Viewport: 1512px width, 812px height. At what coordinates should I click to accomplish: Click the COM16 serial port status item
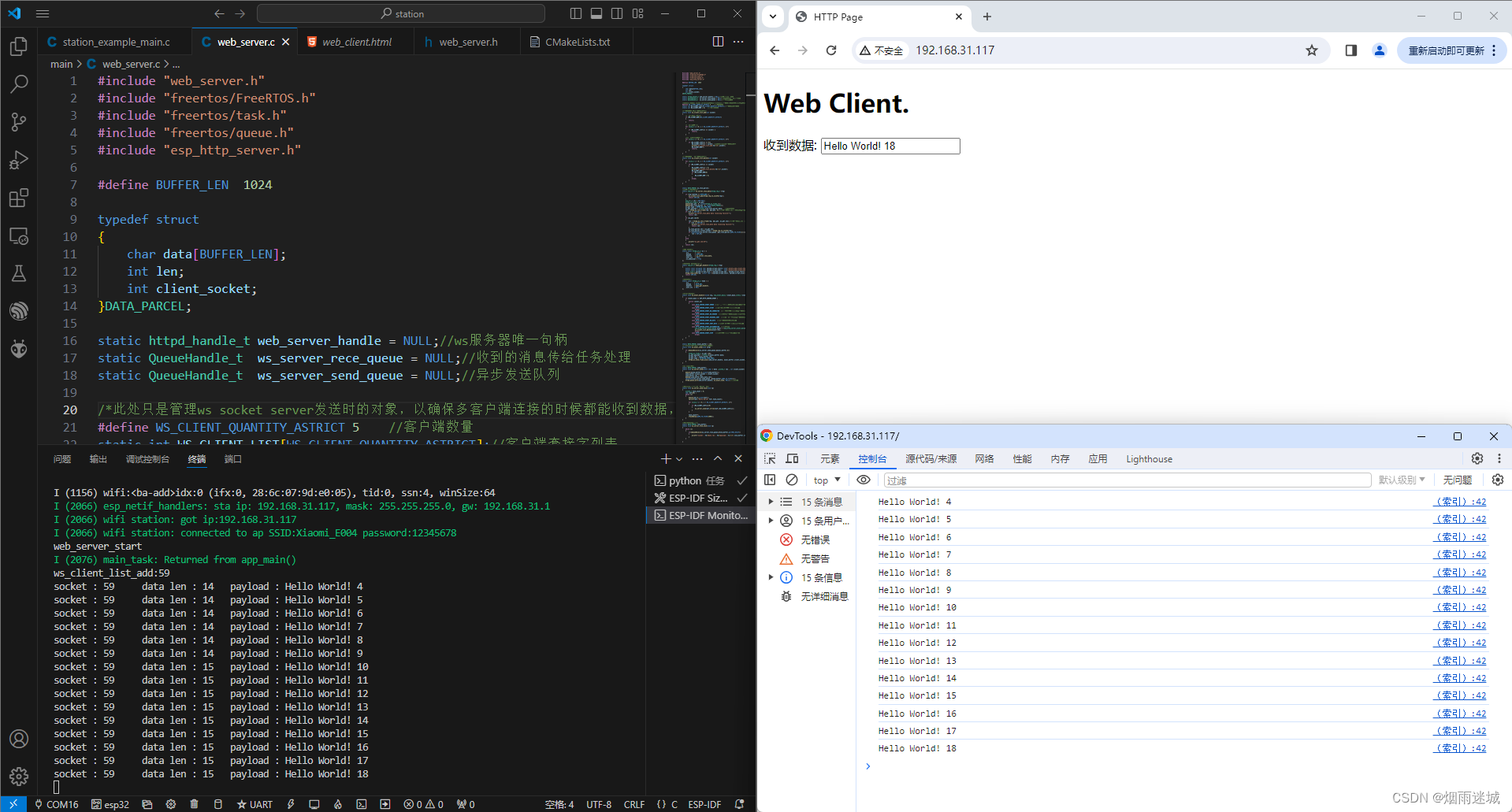57,804
